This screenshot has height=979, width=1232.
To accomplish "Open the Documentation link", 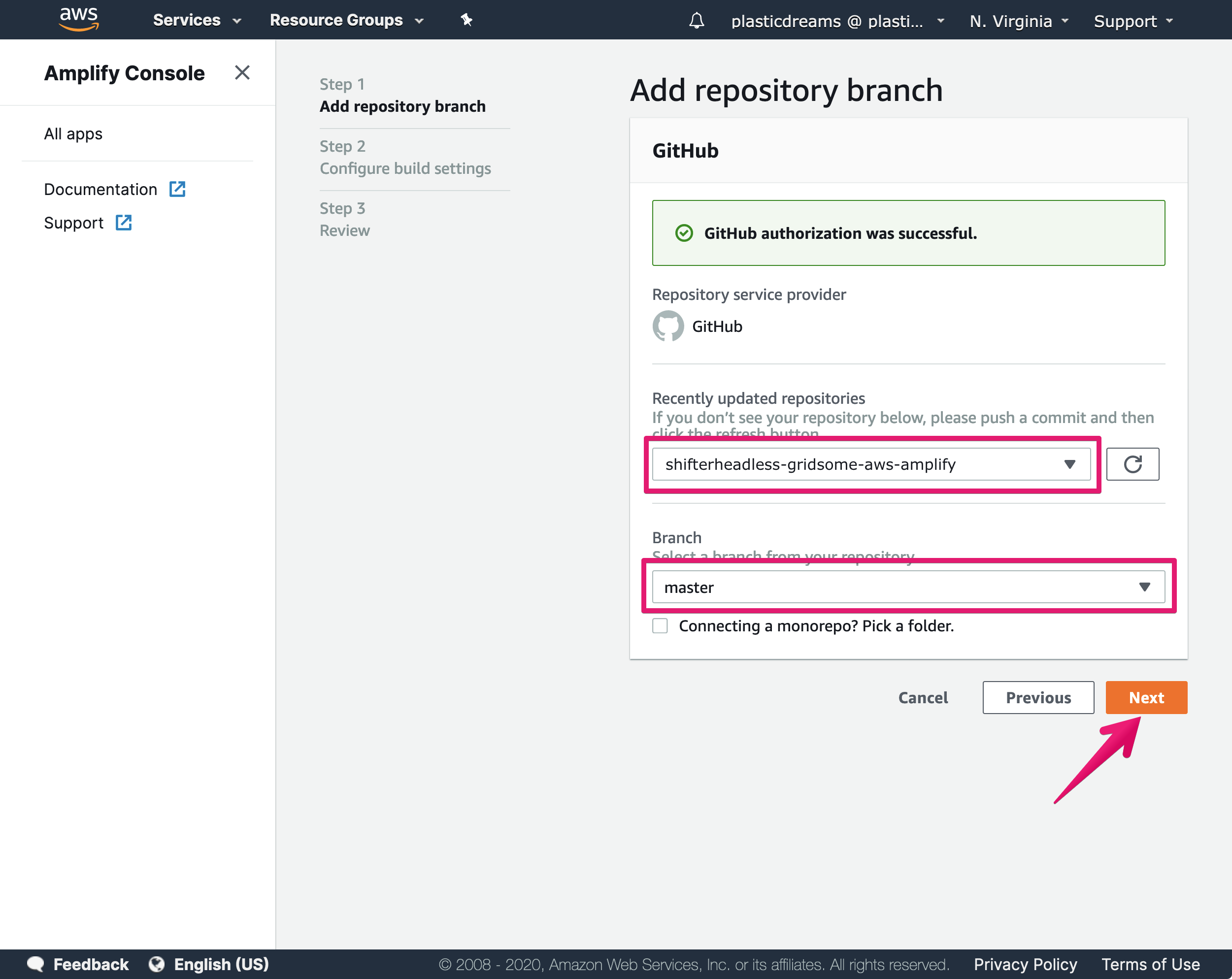I will point(100,189).
